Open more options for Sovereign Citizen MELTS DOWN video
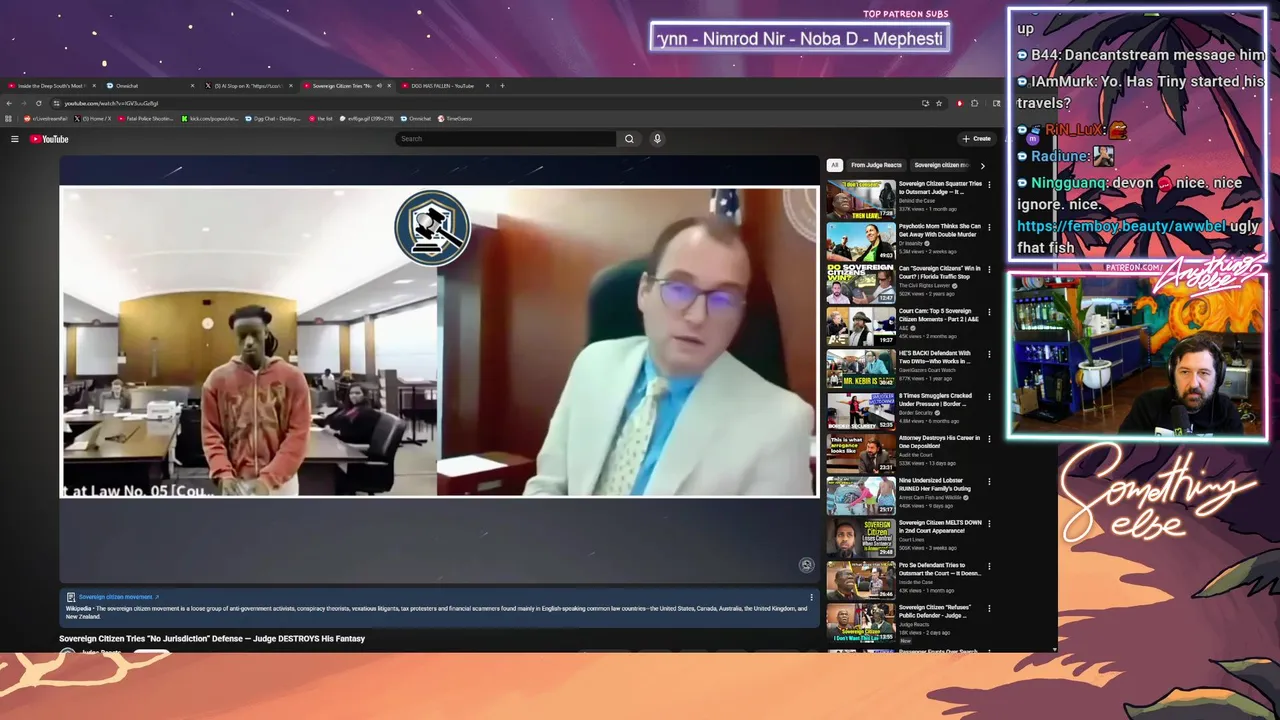This screenshot has height=720, width=1280. (989, 524)
